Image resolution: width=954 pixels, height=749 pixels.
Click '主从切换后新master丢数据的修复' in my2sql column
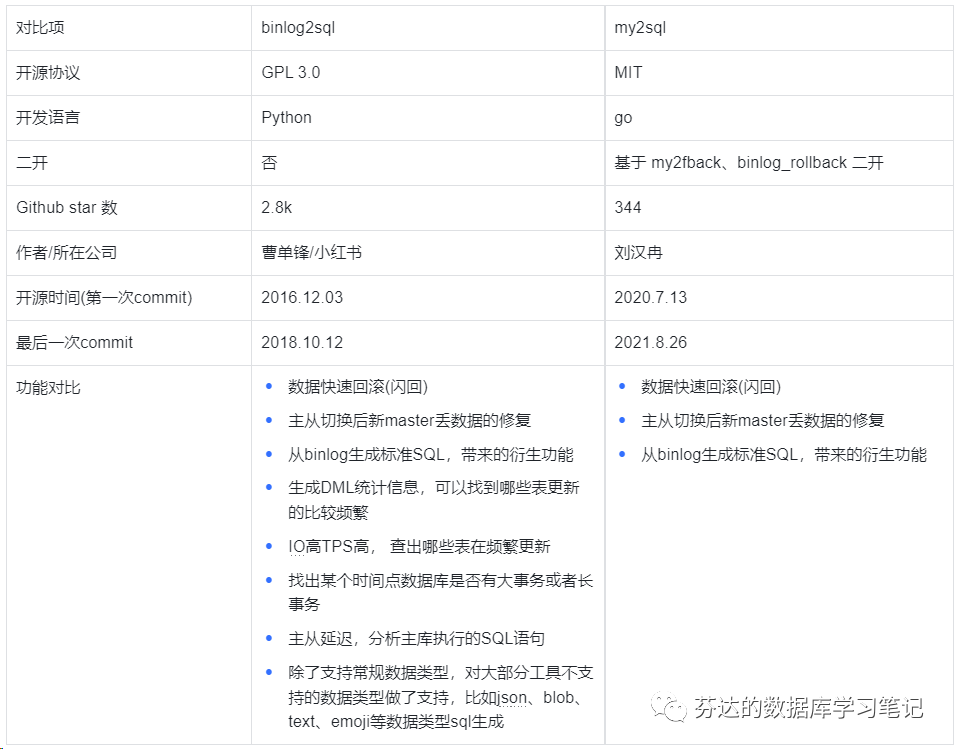click(x=762, y=420)
